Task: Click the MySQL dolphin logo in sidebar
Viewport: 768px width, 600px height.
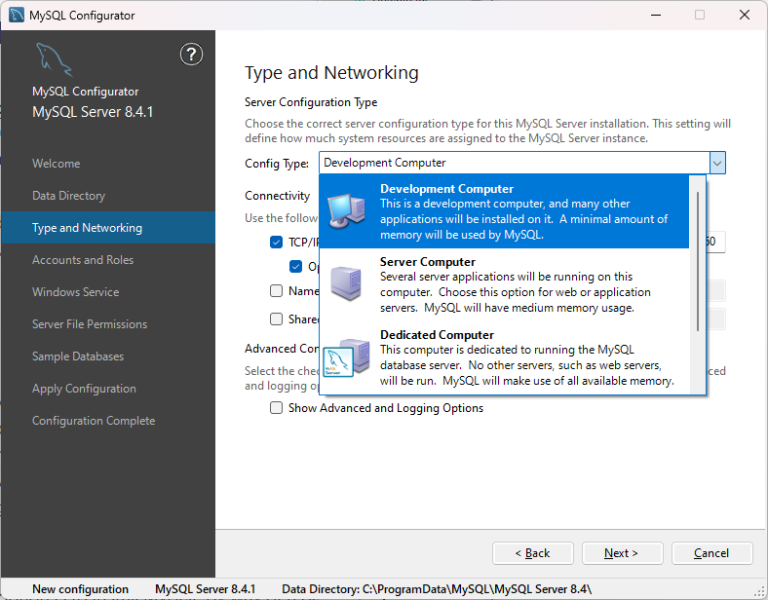Action: tap(54, 60)
